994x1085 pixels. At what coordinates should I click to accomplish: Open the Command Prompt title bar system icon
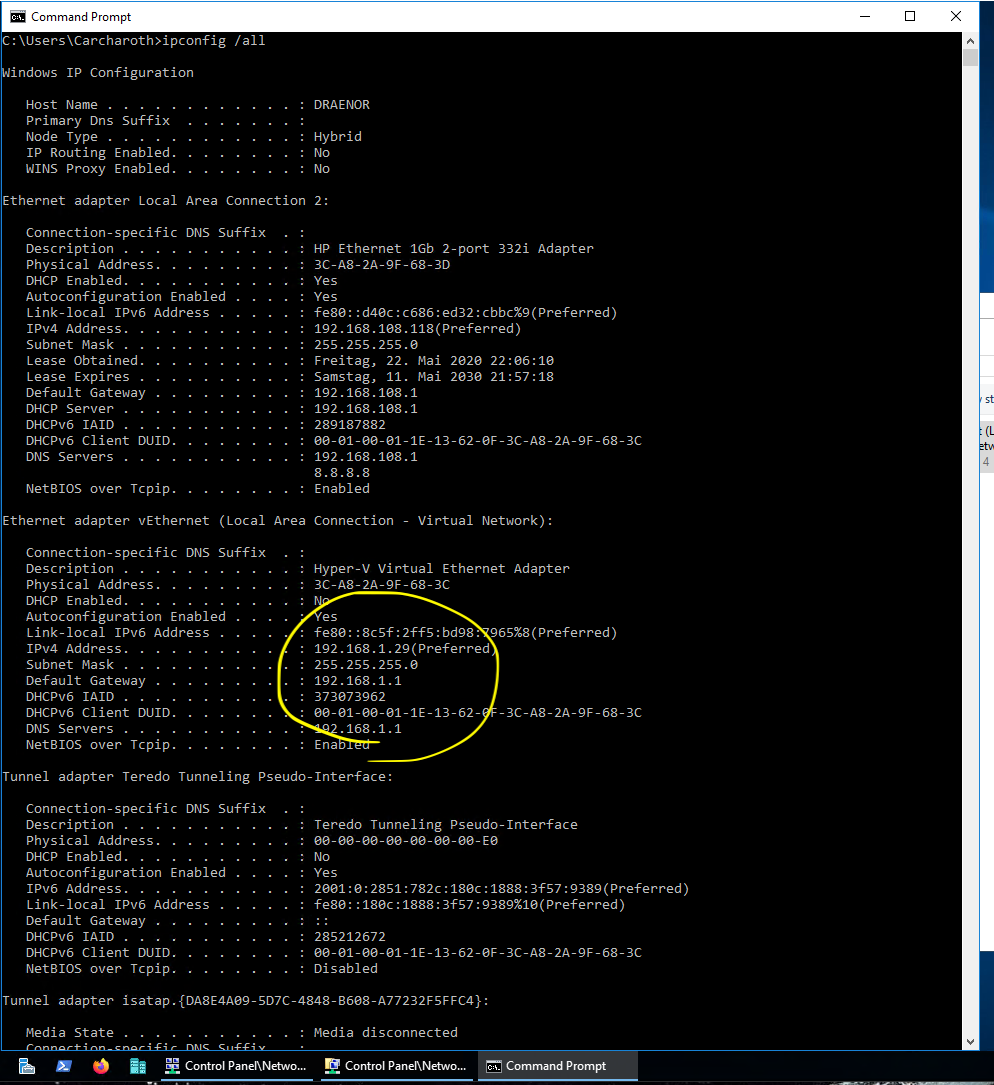click(16, 17)
